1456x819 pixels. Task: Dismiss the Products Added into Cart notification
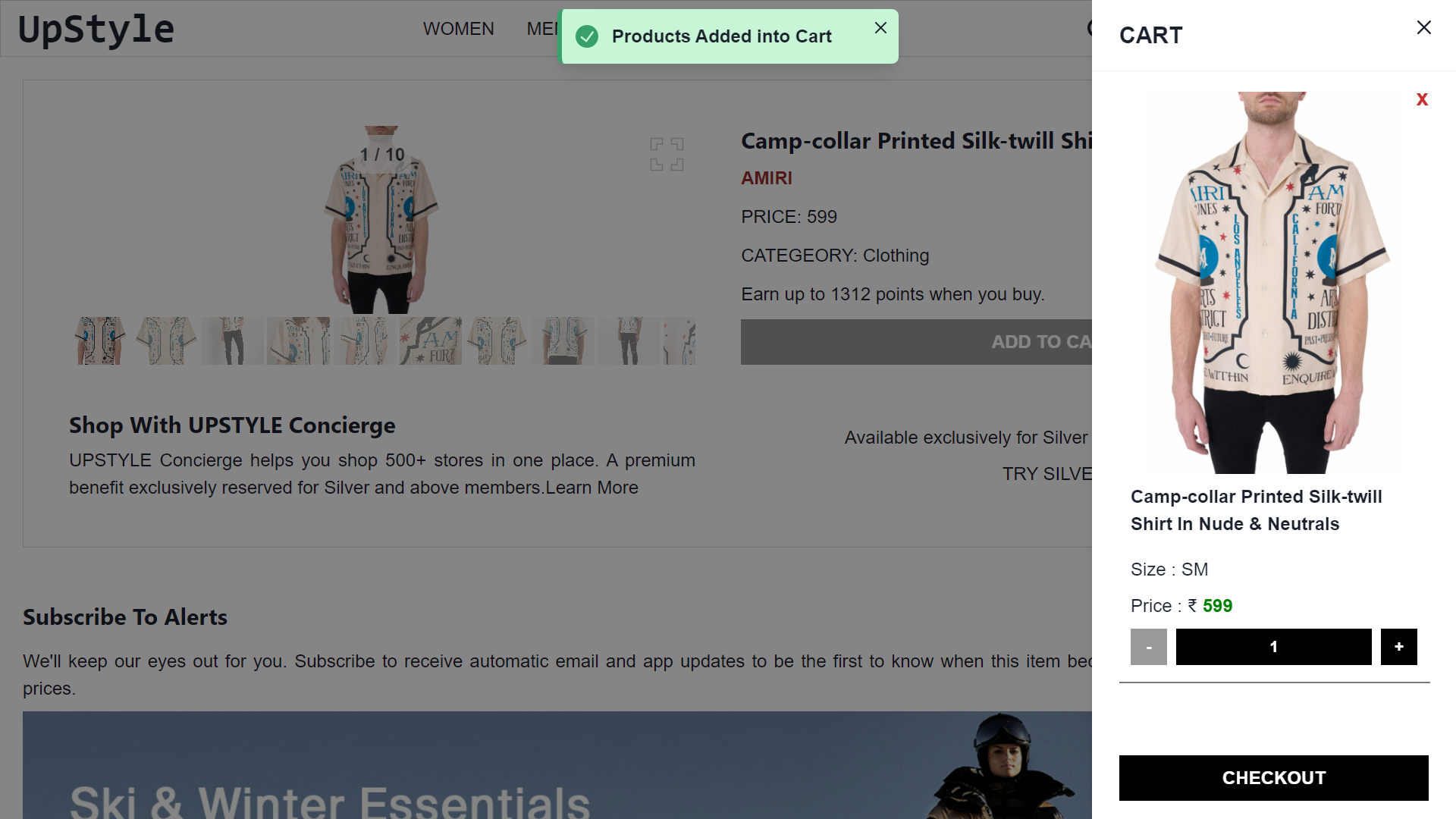[x=880, y=27]
